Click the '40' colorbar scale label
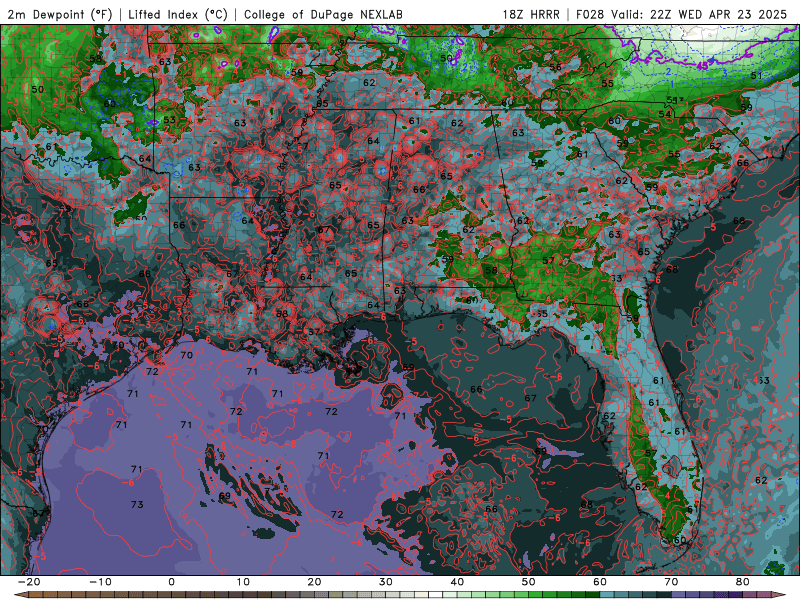 tap(457, 582)
